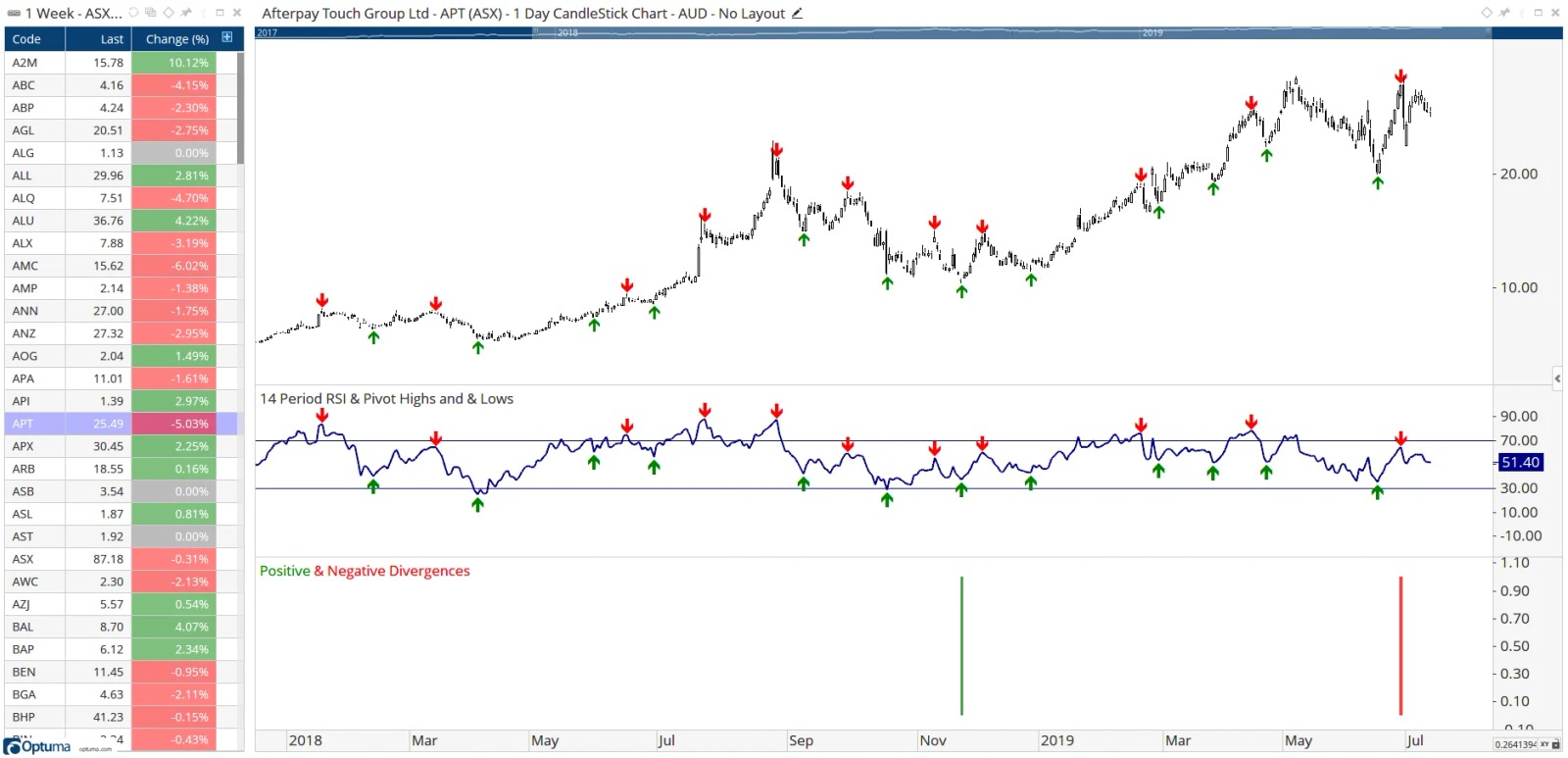Click the watchlist vertical scrollbar thumb

(240, 108)
